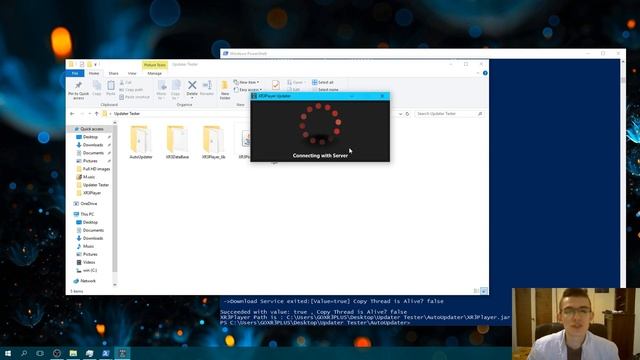This screenshot has width=640, height=360.
Task: Click the Back arrow in Explorer
Action: [72, 114]
